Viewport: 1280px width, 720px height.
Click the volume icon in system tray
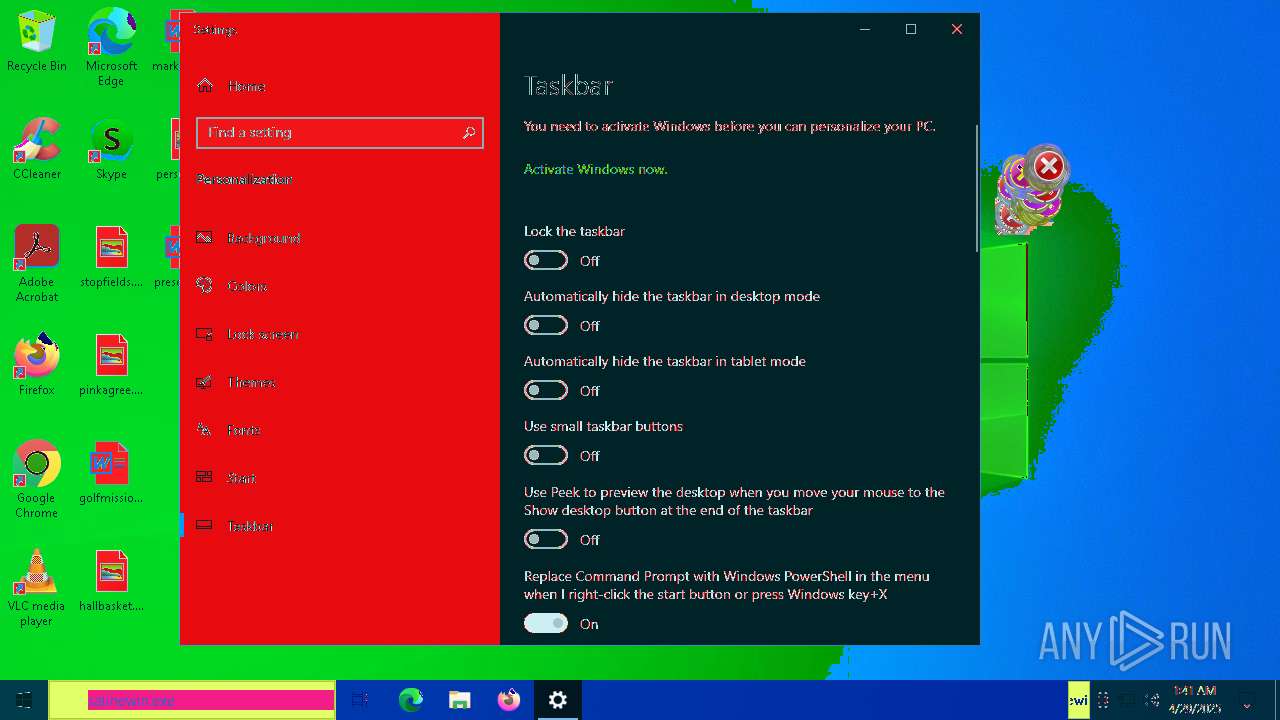[1153, 700]
